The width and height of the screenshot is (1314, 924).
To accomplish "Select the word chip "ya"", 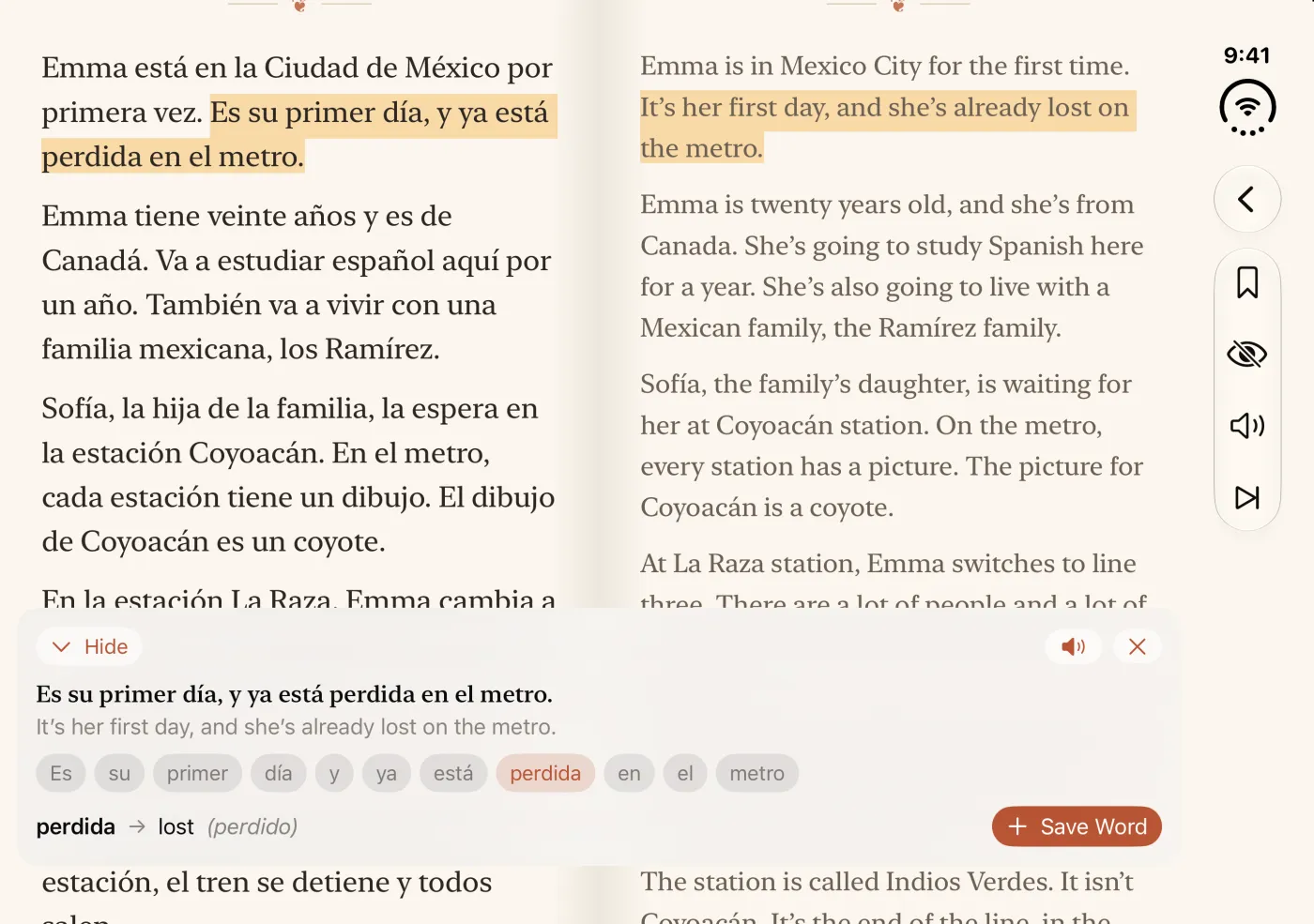I will [387, 773].
